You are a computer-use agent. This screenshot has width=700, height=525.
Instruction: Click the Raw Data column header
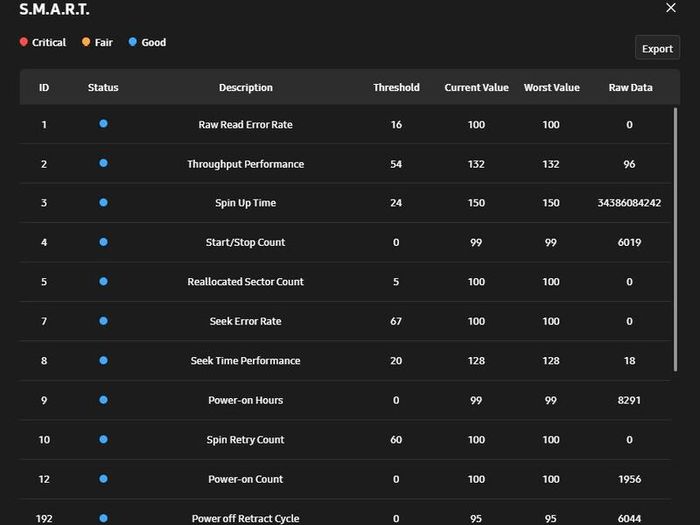[x=630, y=88]
